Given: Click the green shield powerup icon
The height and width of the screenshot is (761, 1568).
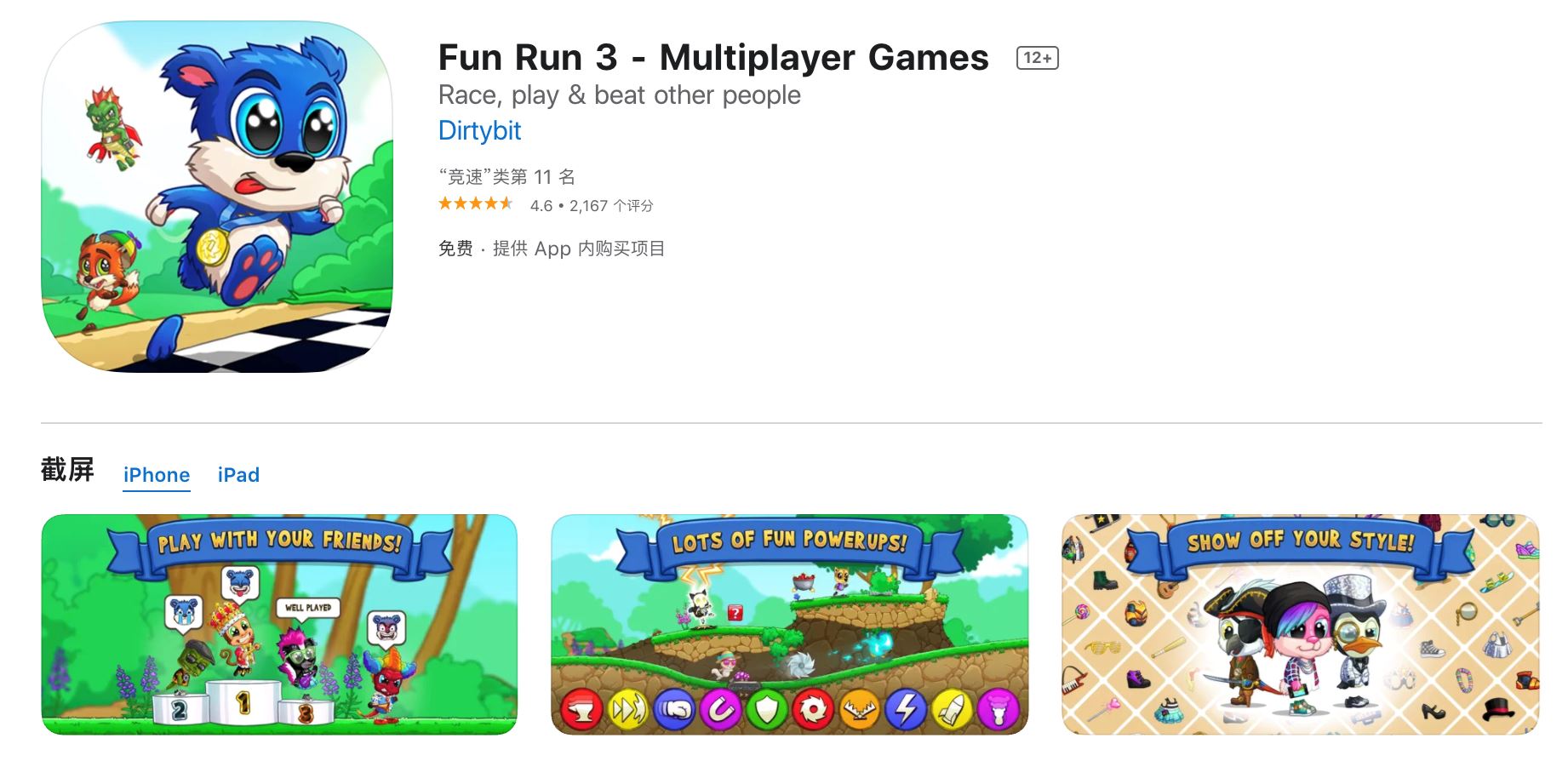Looking at the screenshot, I should coord(767,710).
